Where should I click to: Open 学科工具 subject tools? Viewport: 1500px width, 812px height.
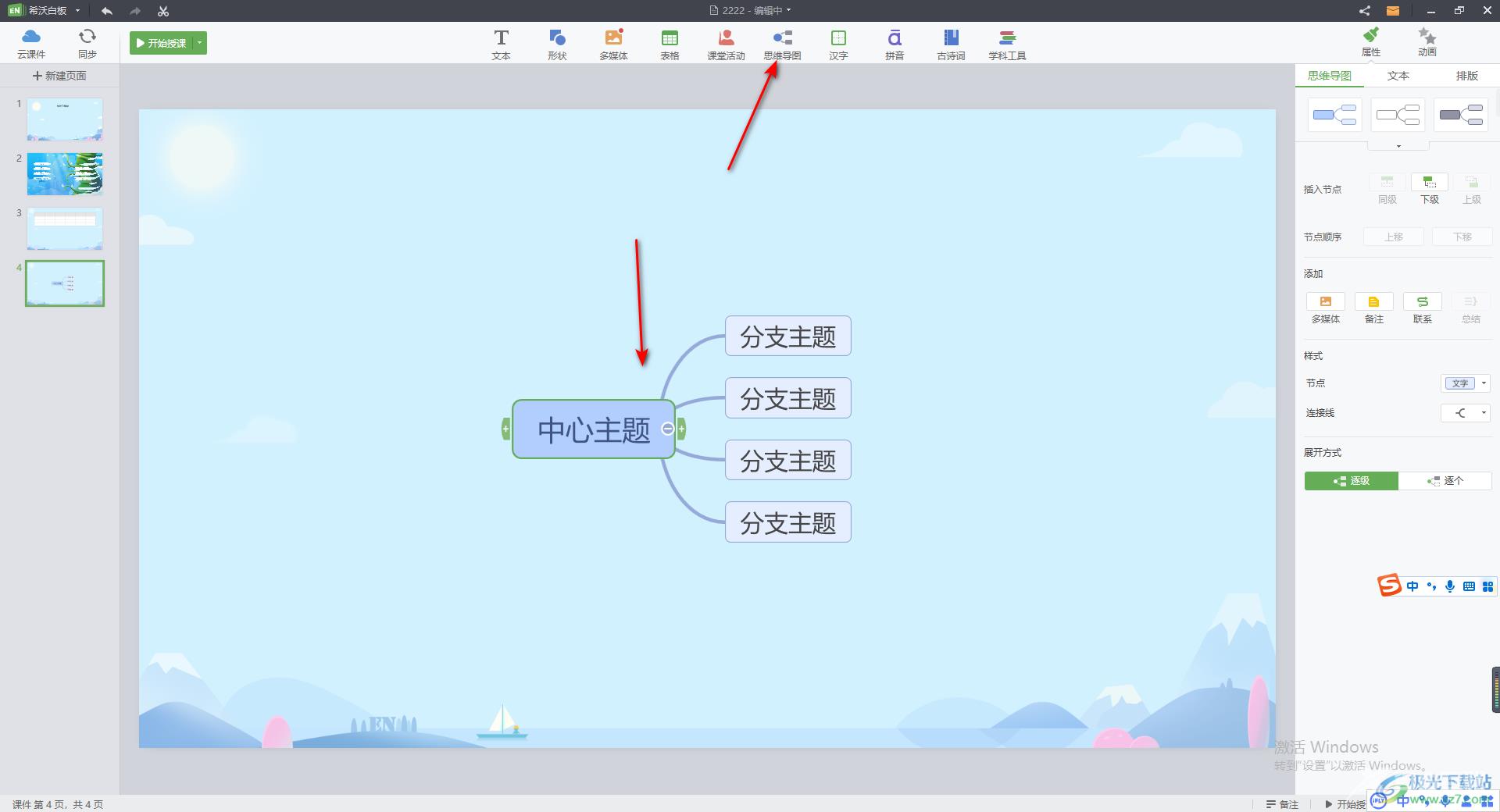tap(1007, 44)
